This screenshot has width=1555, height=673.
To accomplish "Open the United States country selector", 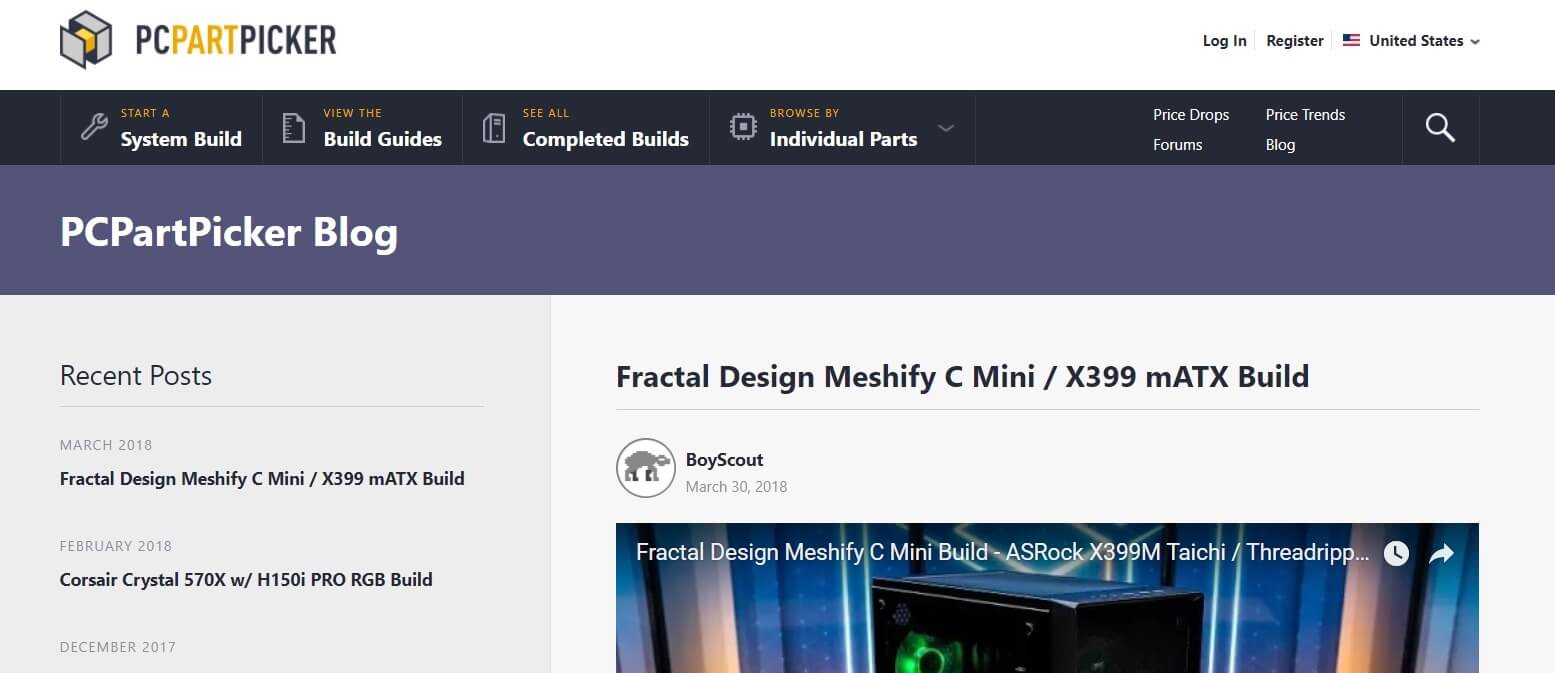I will (1416, 41).
